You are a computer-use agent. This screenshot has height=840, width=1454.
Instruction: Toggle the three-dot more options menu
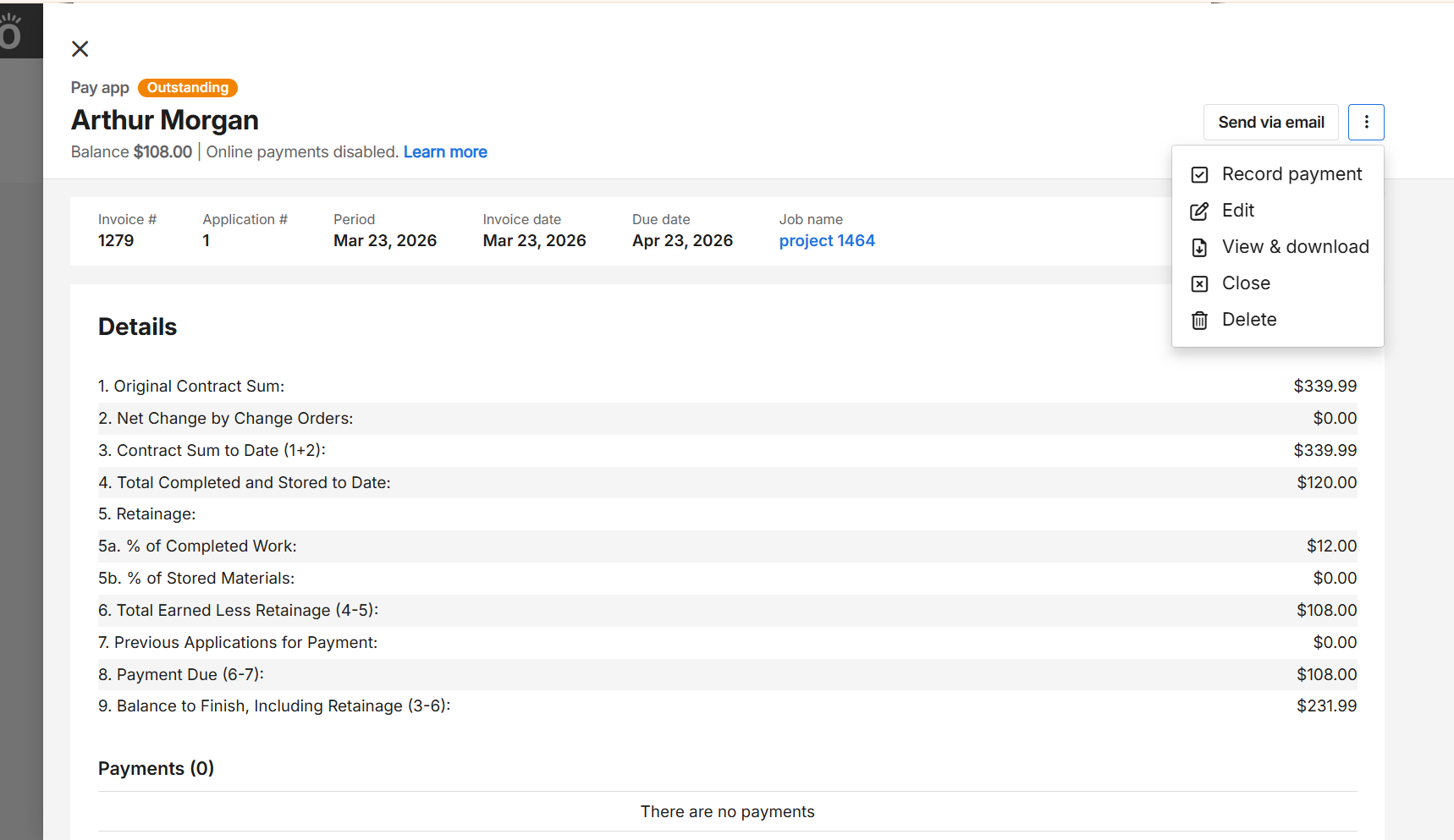[1366, 123]
